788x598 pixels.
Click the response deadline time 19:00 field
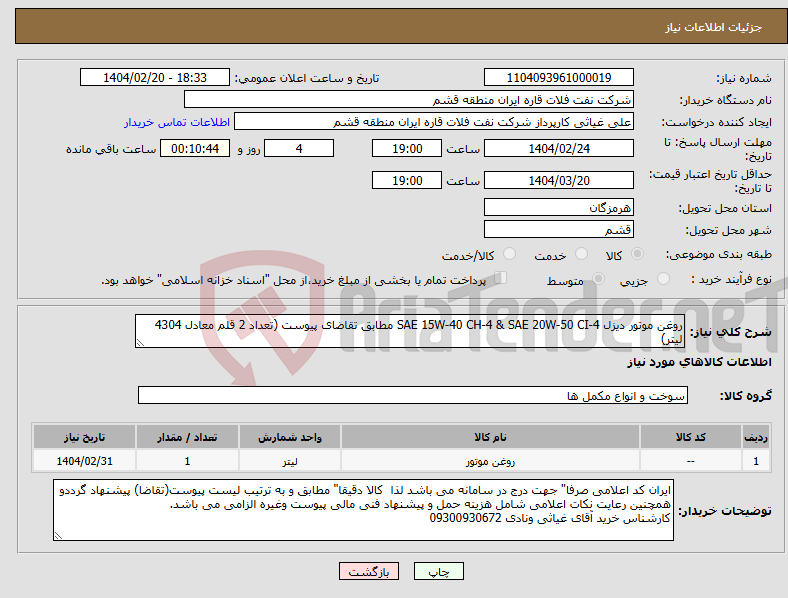tap(407, 149)
